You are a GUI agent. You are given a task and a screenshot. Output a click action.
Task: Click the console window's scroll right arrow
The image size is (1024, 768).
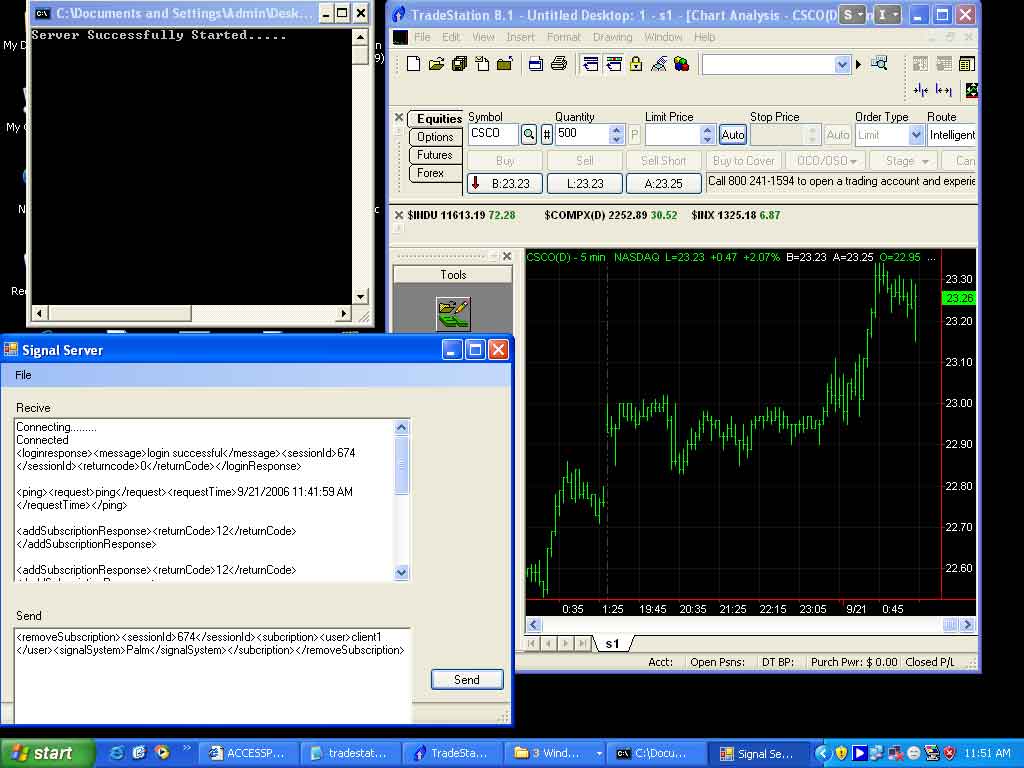click(x=344, y=313)
